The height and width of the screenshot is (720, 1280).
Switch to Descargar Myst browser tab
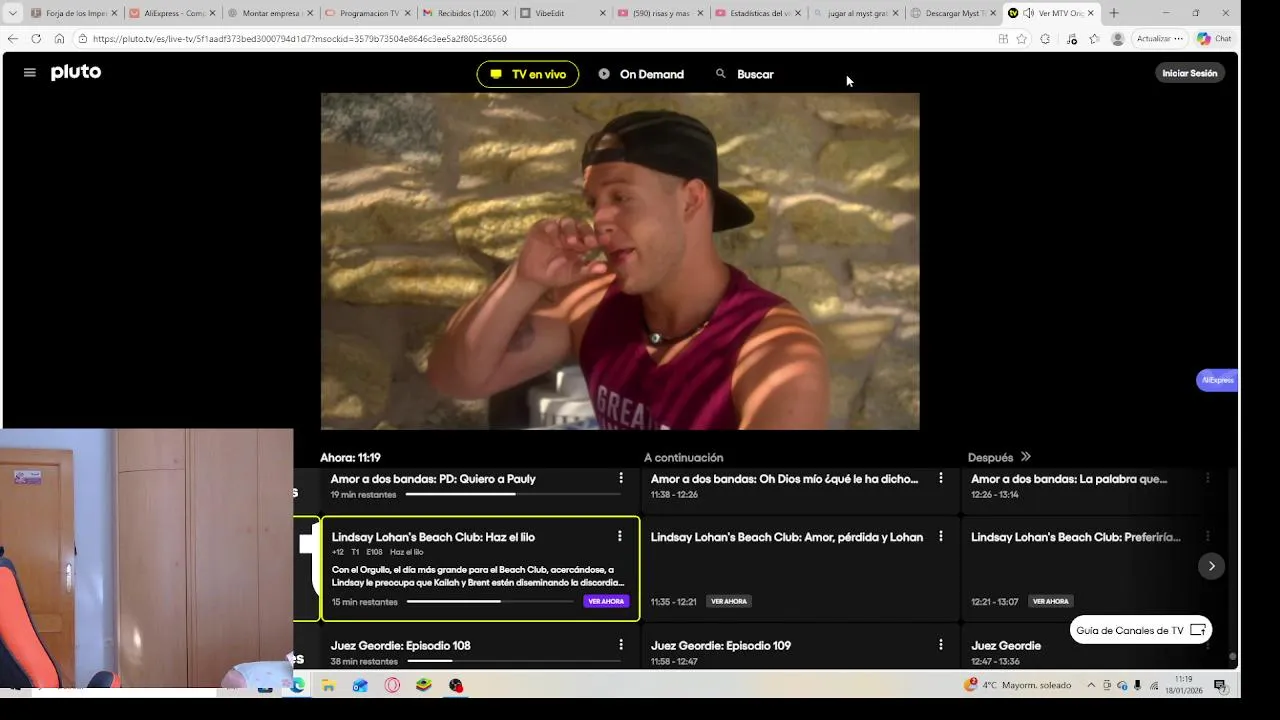point(954,13)
